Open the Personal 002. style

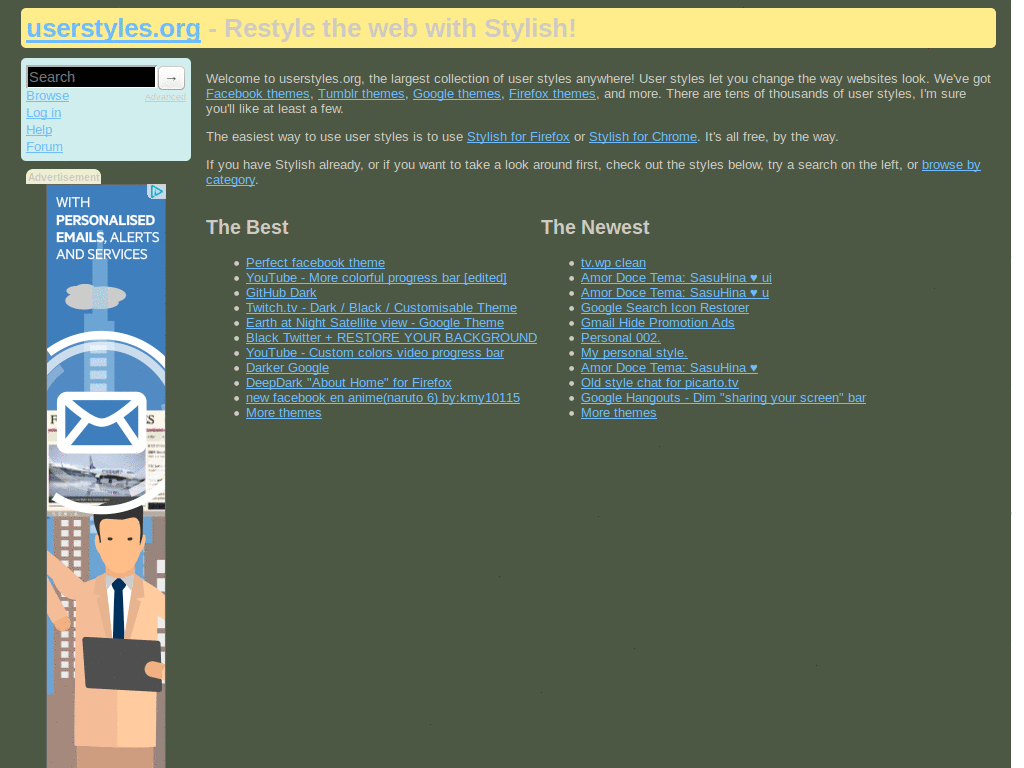pos(620,338)
